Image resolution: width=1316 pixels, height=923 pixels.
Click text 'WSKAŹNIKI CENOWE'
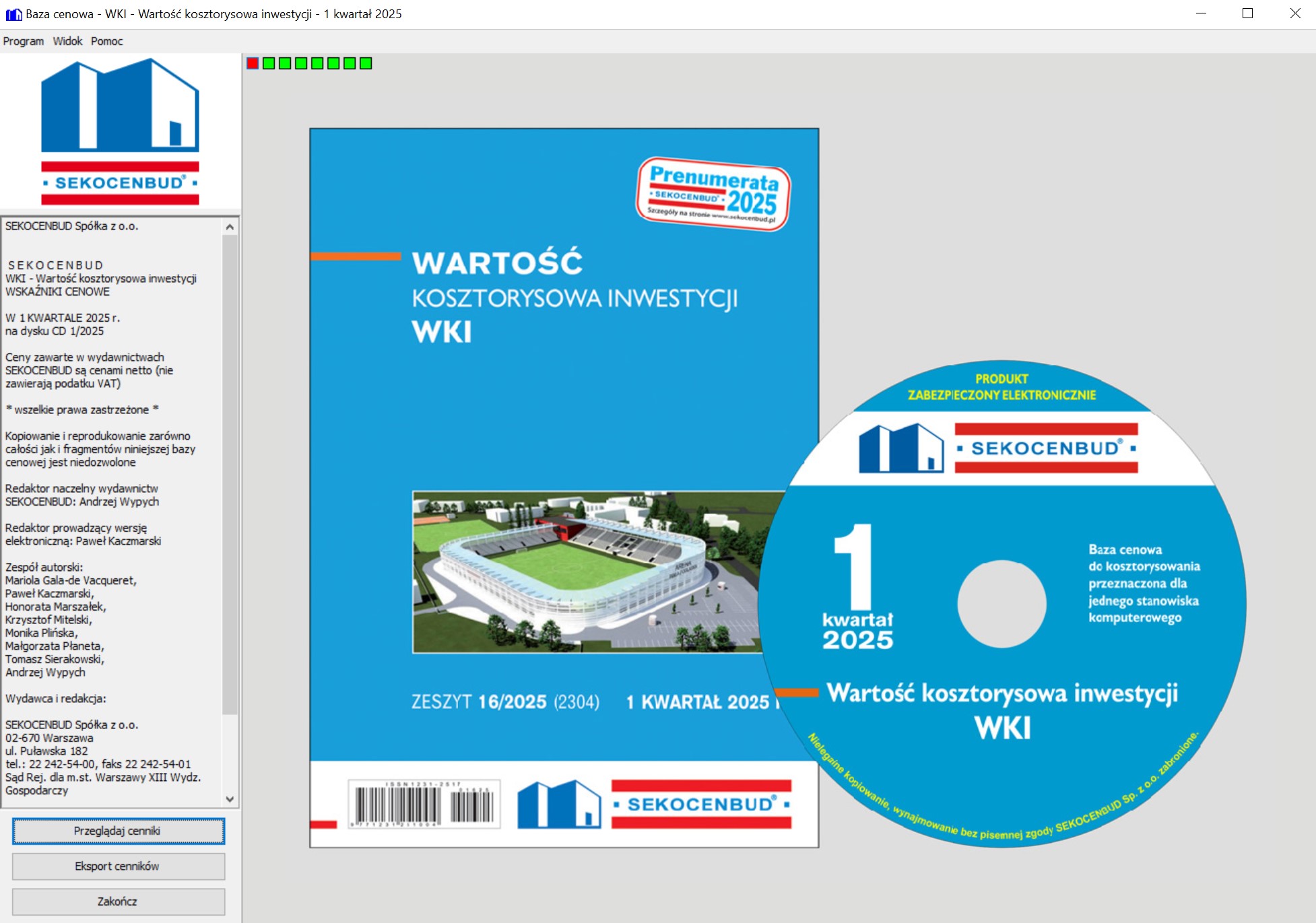57,292
